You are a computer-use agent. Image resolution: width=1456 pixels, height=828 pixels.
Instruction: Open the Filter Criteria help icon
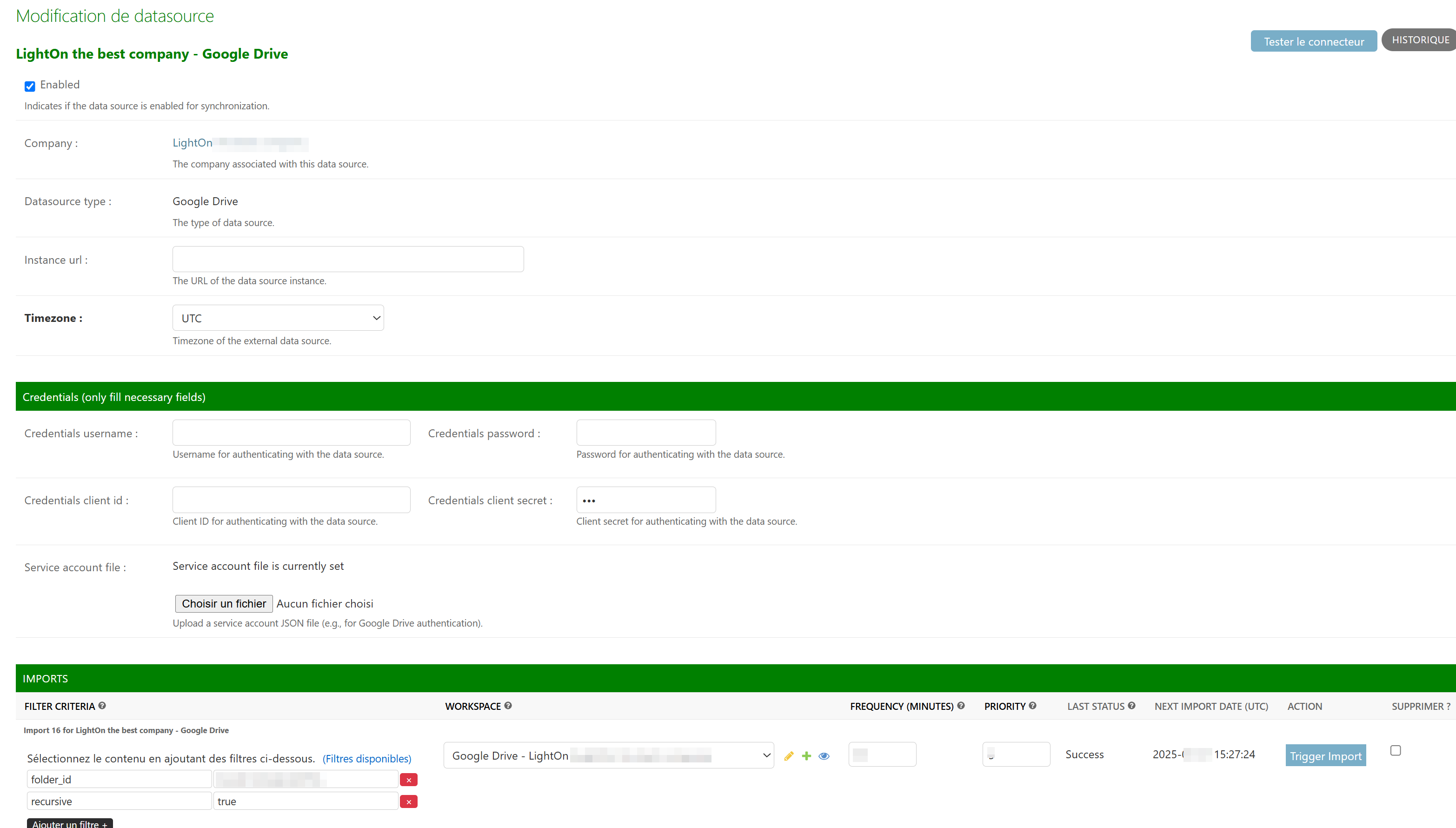point(102,705)
